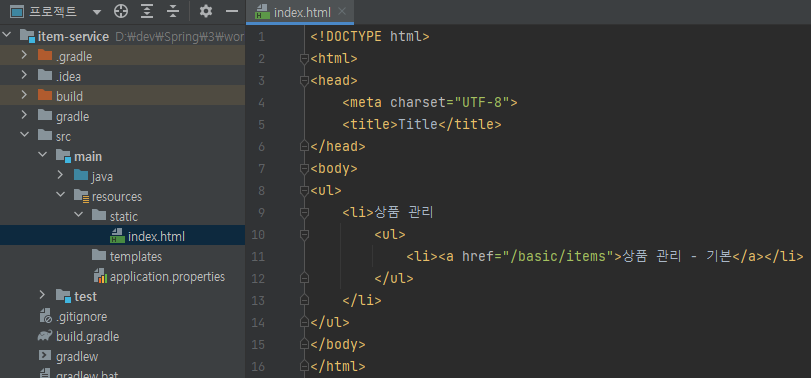Screen dimensions: 811x378
Task: Click line number 1 in gutter
Action: 261,37
